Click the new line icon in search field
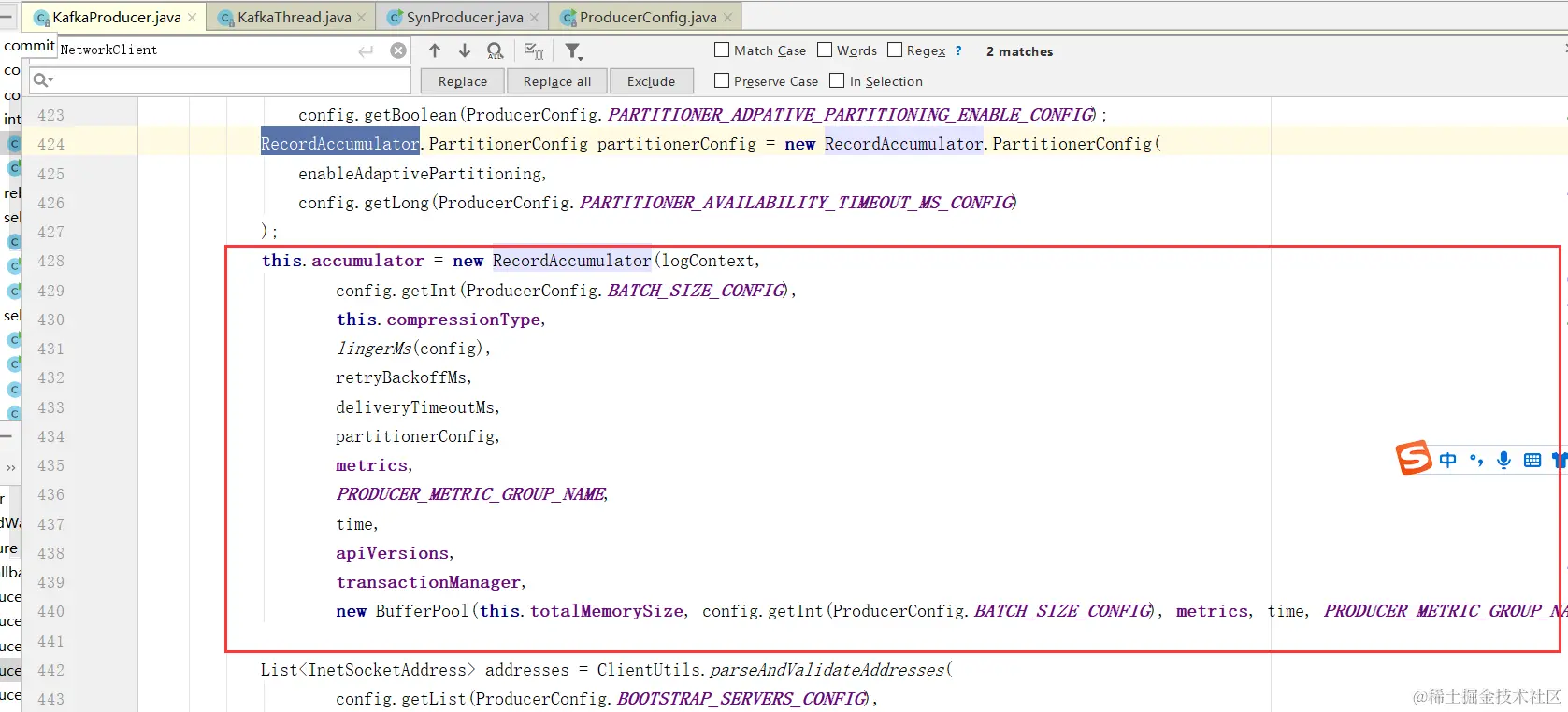The width and height of the screenshot is (1568, 712). point(366,50)
